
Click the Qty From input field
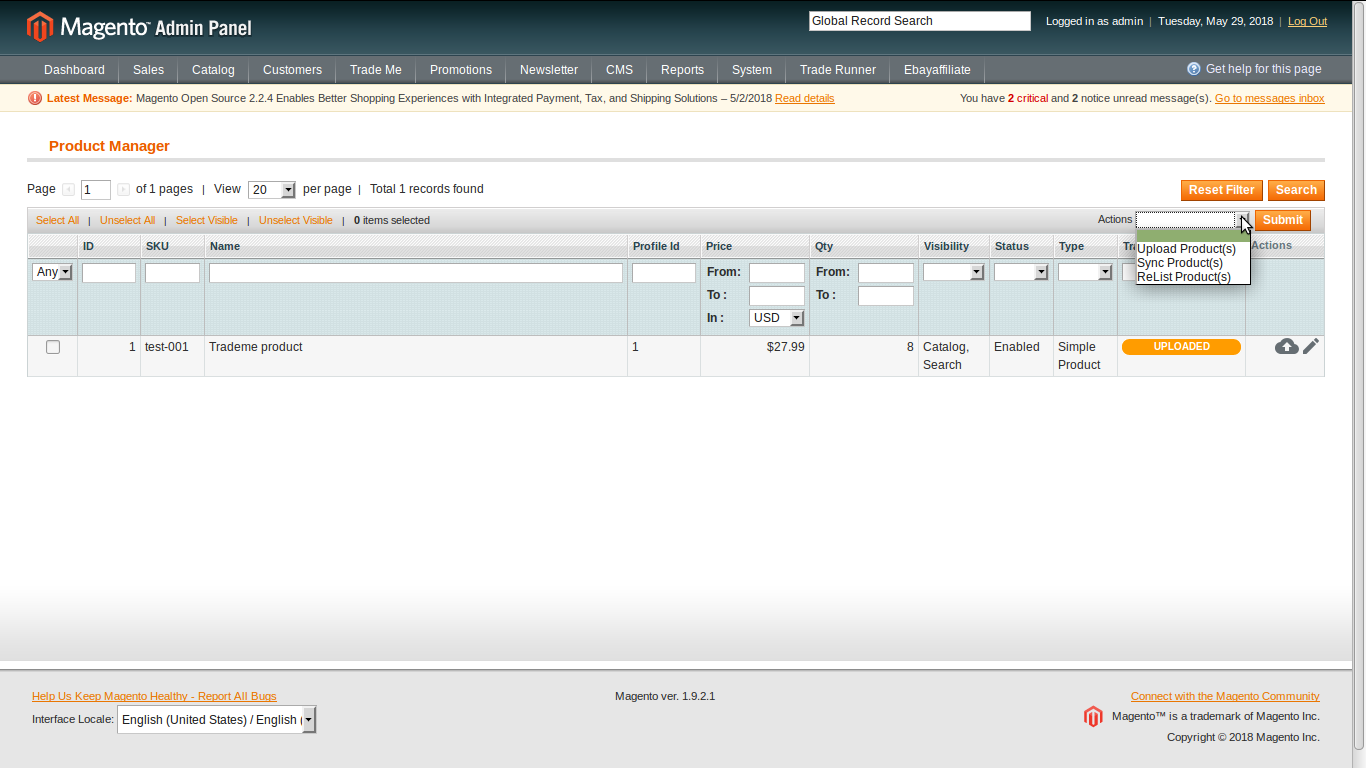pos(886,273)
